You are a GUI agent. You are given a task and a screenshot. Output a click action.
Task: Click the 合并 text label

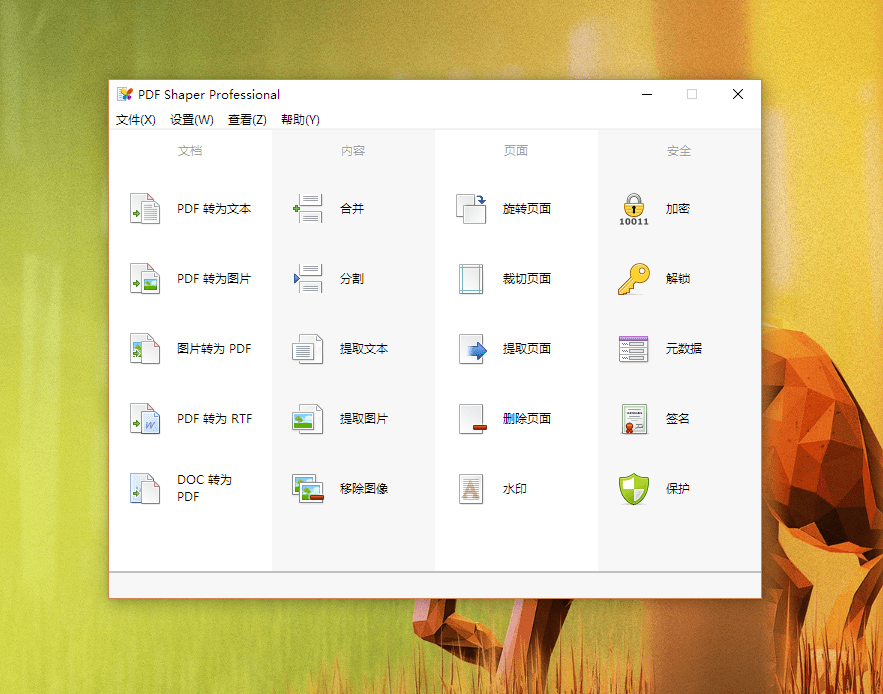point(352,208)
